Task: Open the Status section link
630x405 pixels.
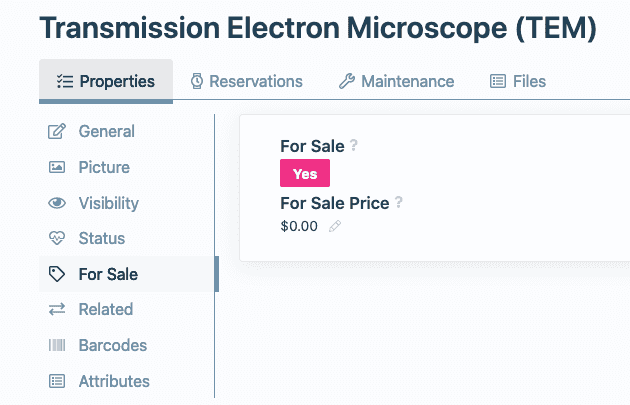Action: (102, 238)
